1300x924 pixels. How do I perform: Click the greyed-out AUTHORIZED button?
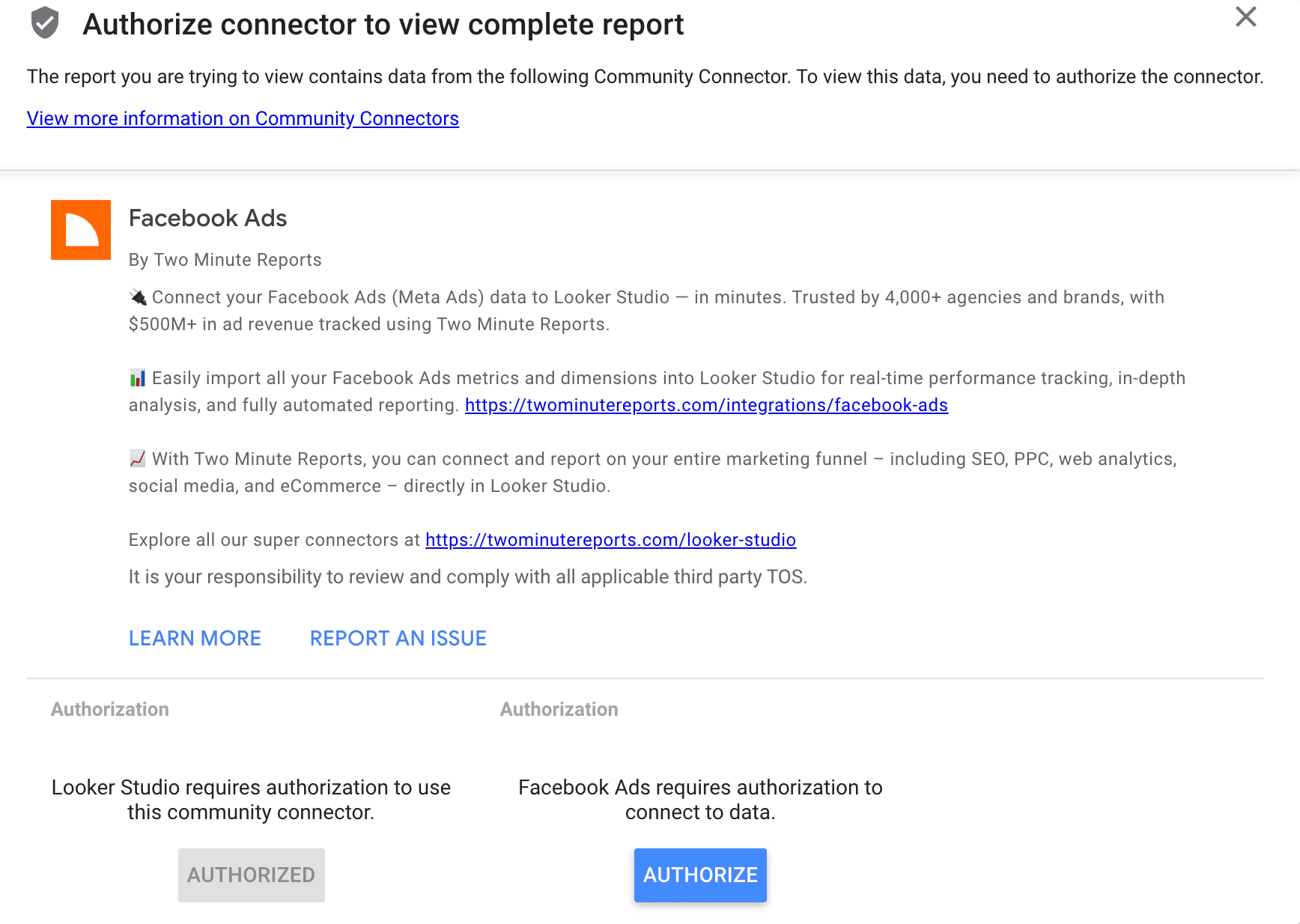click(252, 875)
